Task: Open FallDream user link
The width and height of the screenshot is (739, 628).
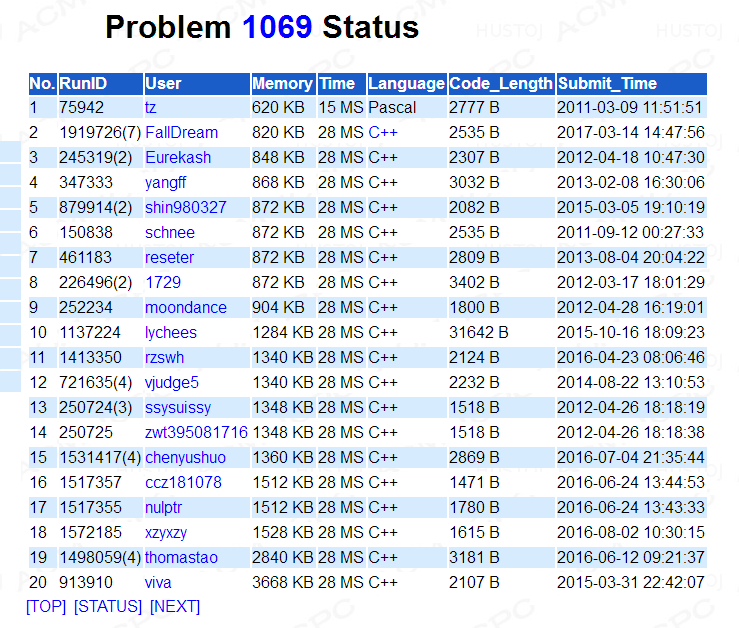Action: [x=181, y=132]
